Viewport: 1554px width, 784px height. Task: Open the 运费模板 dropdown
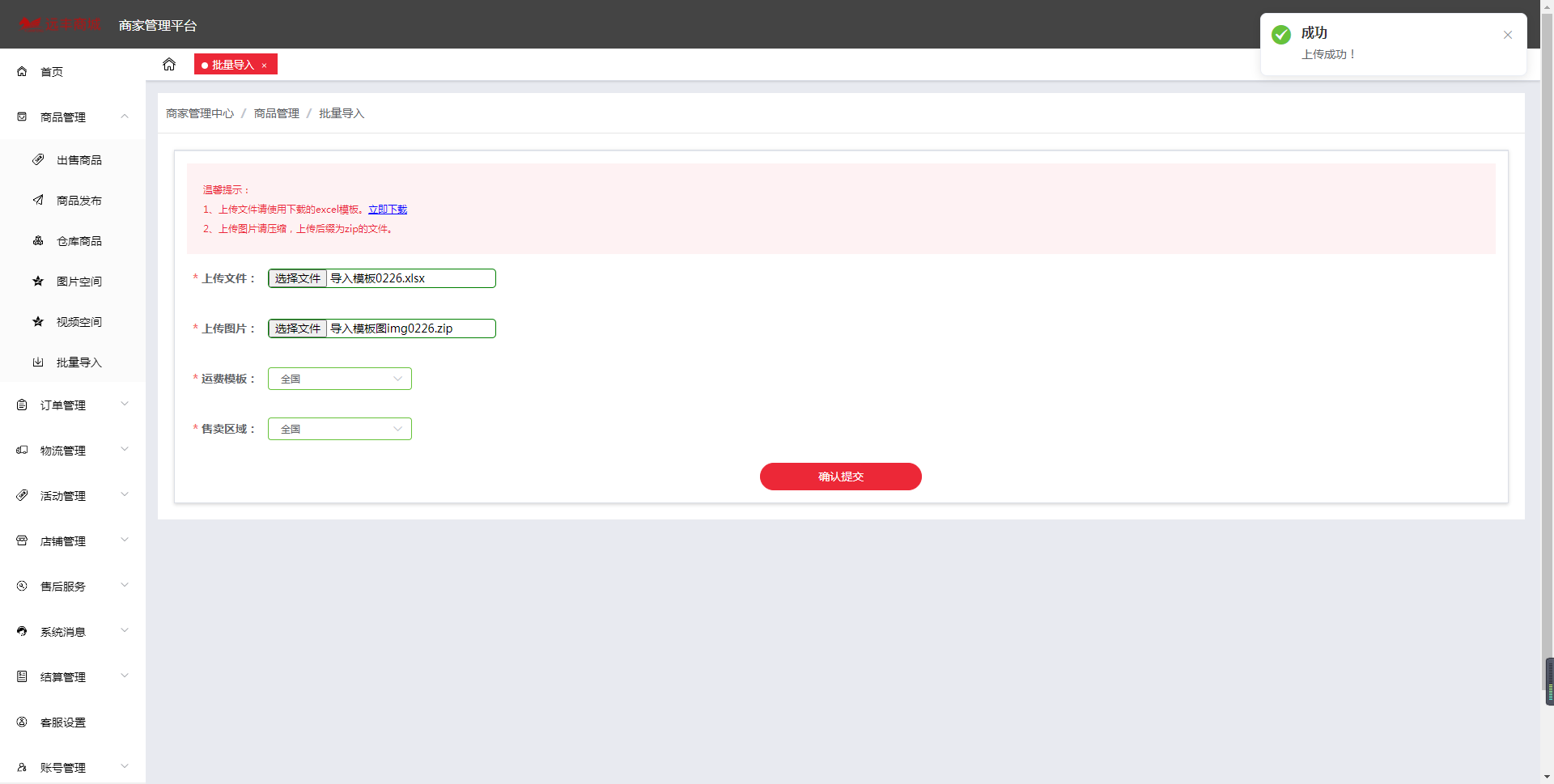(340, 379)
